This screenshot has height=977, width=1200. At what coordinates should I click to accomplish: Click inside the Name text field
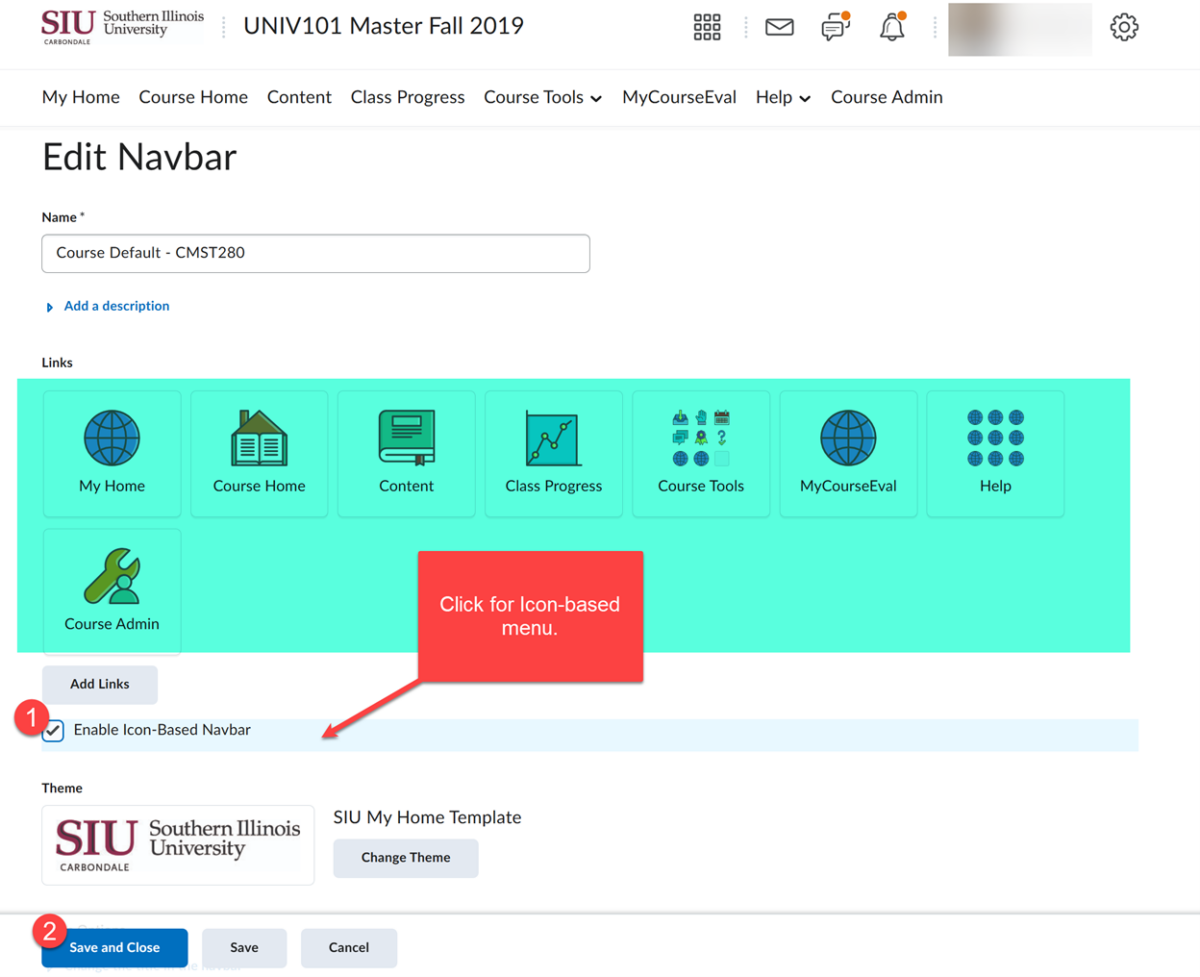[x=315, y=253]
